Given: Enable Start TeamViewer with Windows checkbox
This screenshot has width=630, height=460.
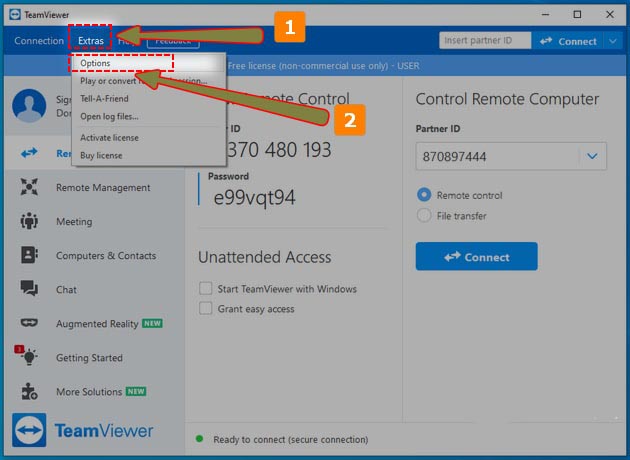Looking at the screenshot, I should pyautogui.click(x=206, y=288).
